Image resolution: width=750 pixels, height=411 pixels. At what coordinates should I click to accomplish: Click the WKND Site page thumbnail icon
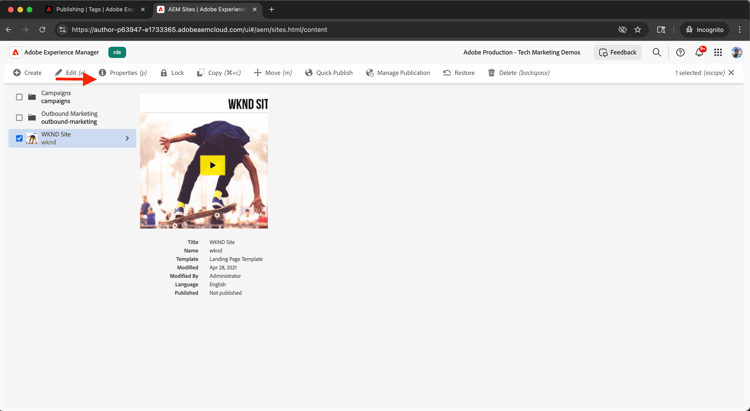32,138
